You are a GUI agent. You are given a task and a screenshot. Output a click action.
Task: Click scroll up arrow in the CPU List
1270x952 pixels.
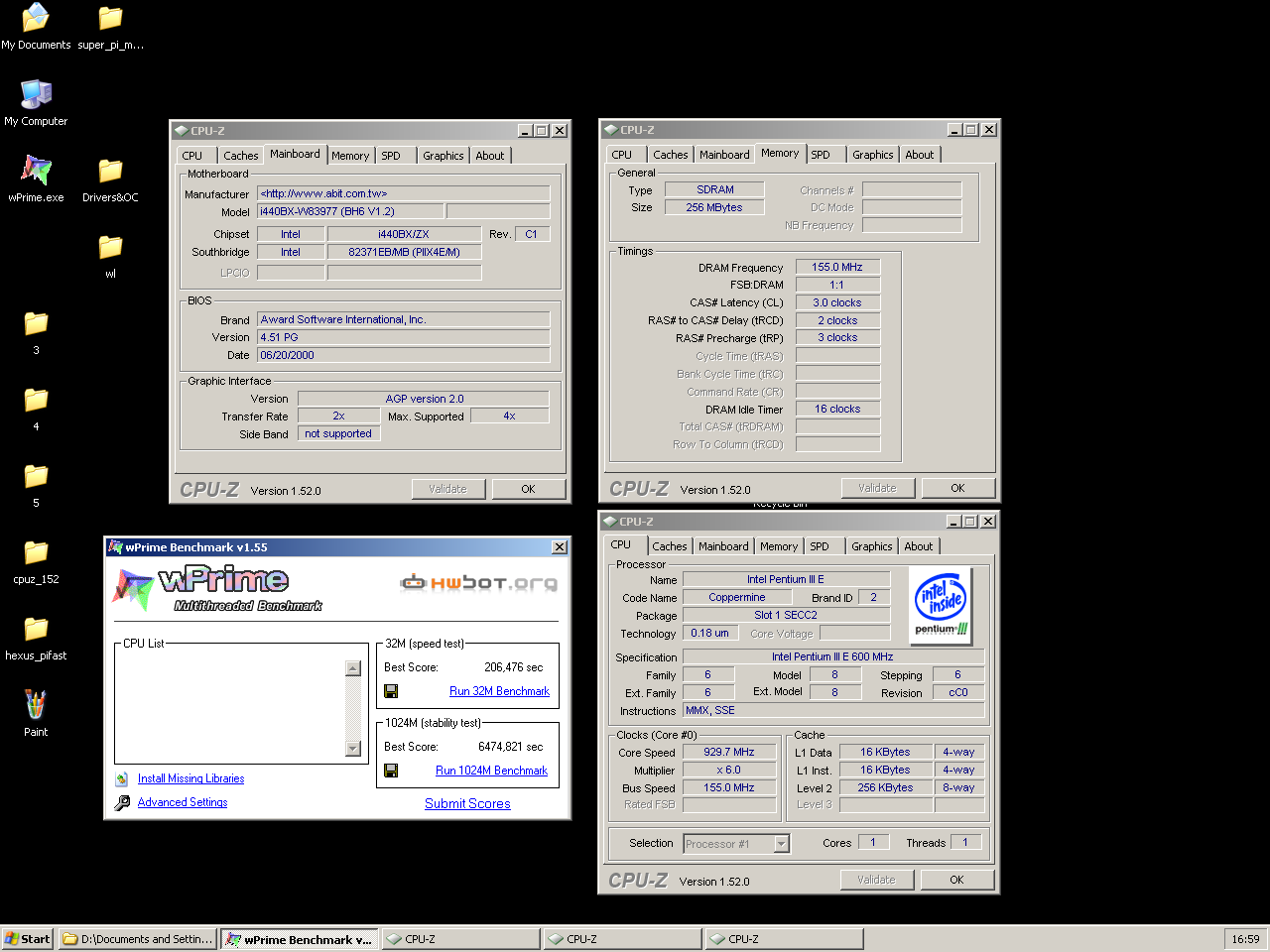[x=352, y=668]
